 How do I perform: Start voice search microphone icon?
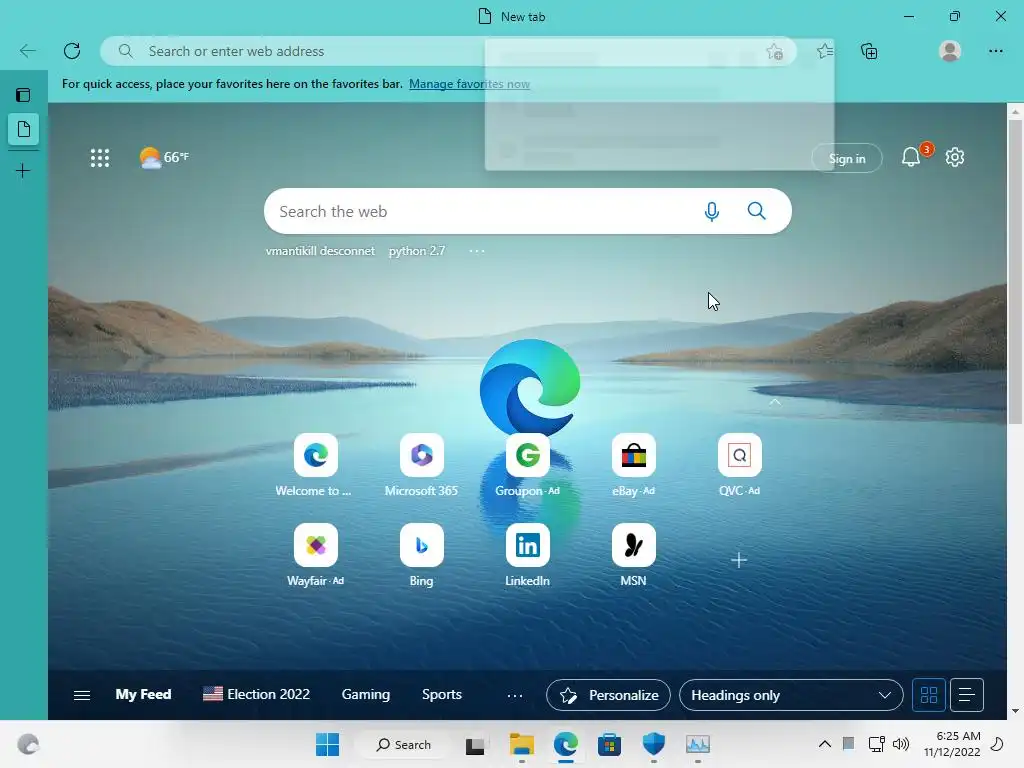[x=712, y=211]
